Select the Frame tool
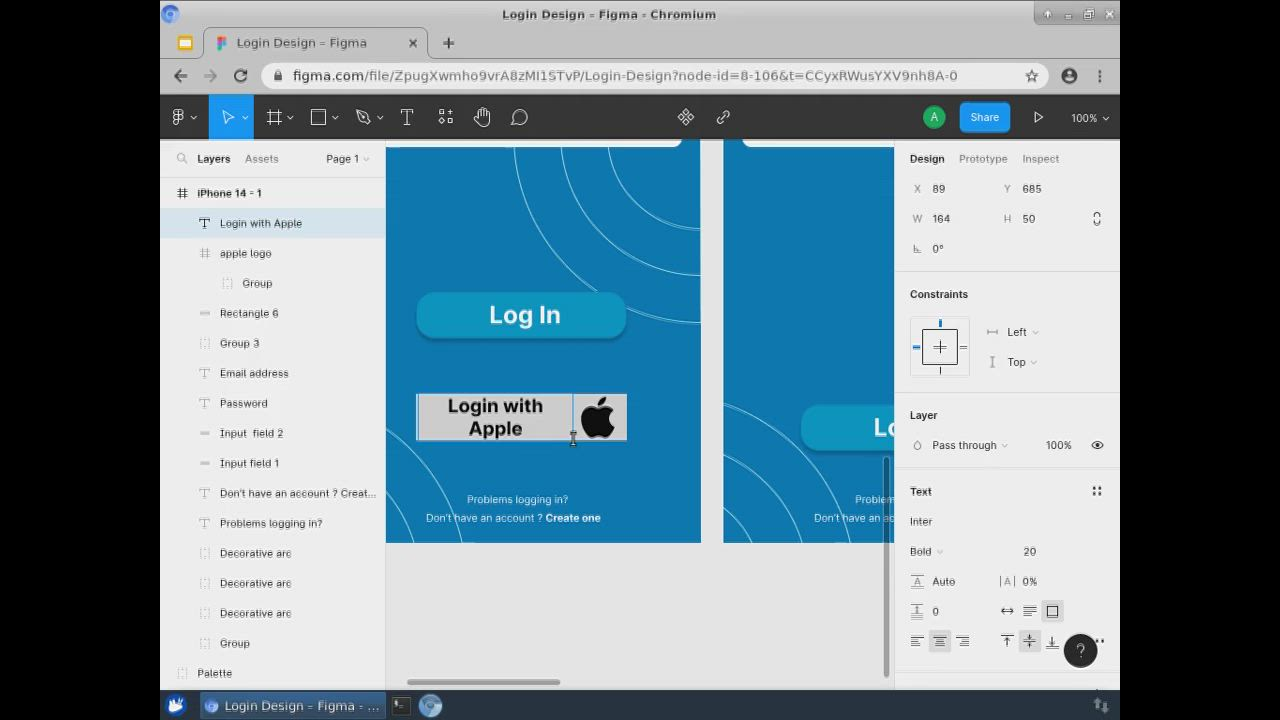 click(x=274, y=117)
